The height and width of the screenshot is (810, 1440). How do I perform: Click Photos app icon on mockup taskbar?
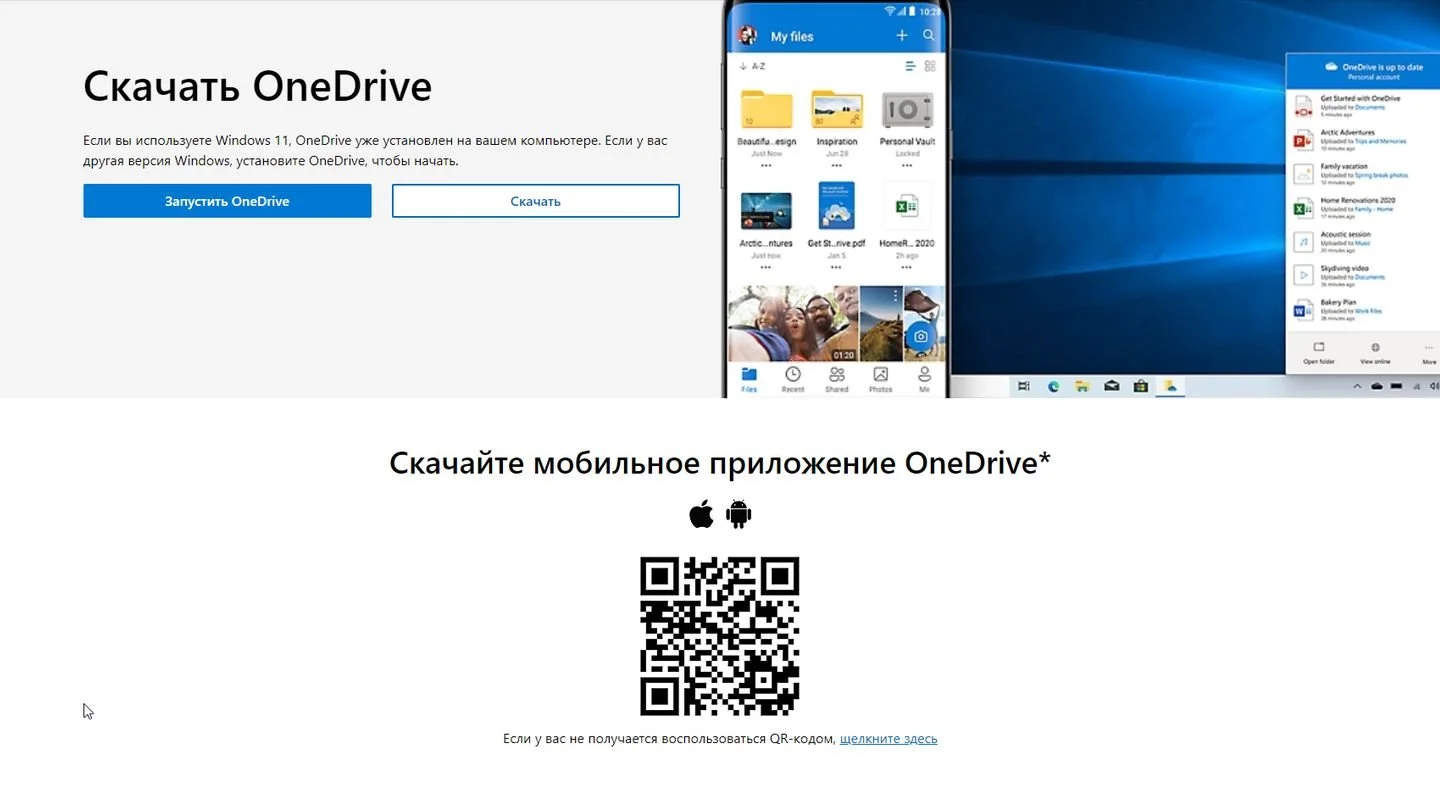coord(1169,386)
